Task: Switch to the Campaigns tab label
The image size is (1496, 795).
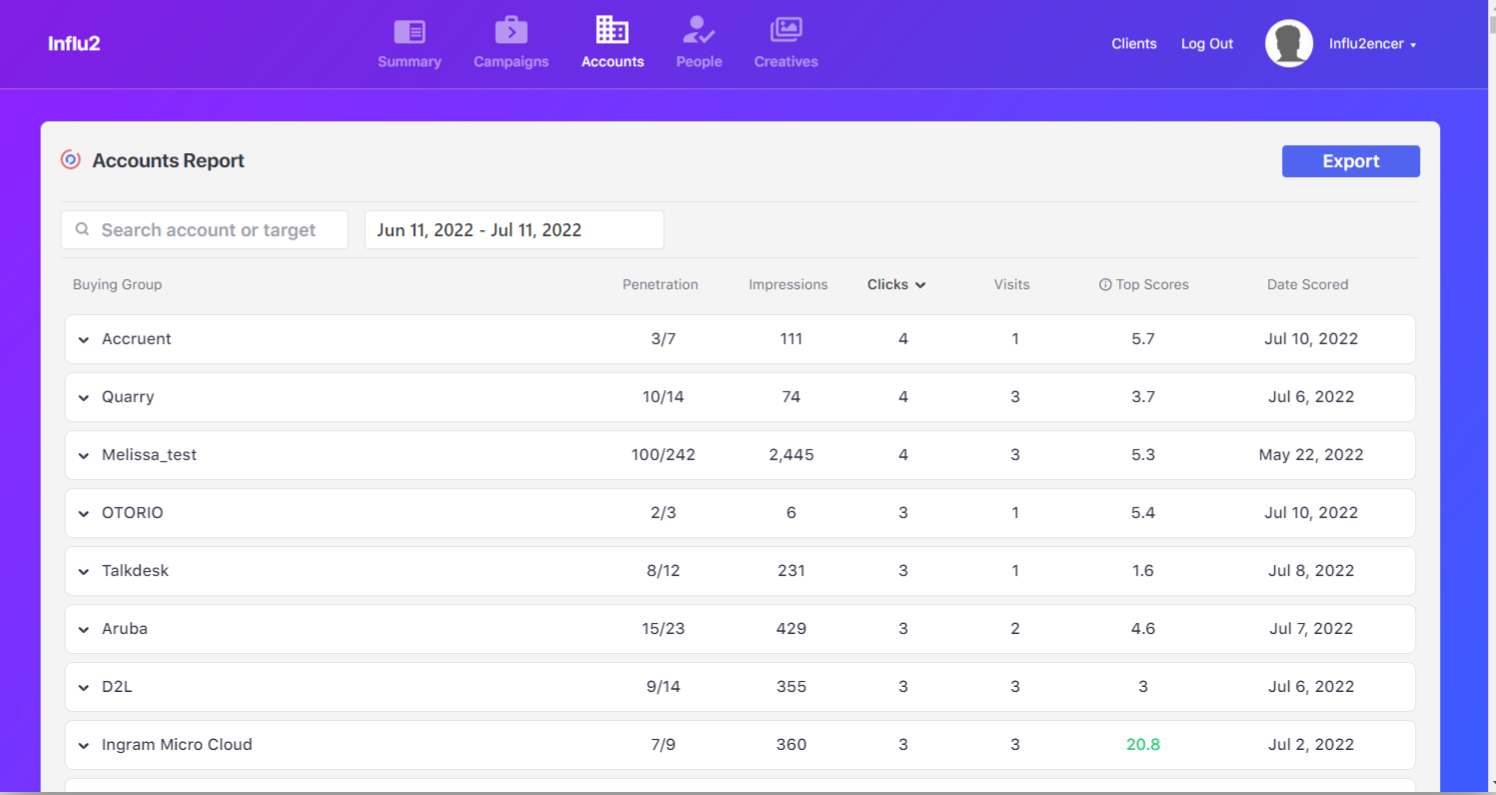Action: pos(511,62)
